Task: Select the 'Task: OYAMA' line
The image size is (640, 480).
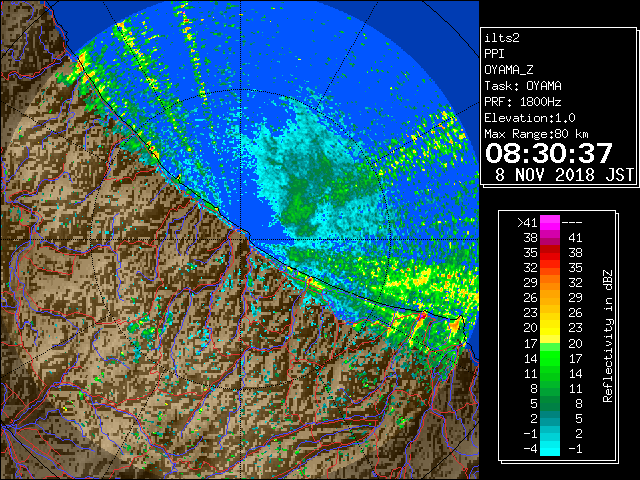Action: (523, 86)
